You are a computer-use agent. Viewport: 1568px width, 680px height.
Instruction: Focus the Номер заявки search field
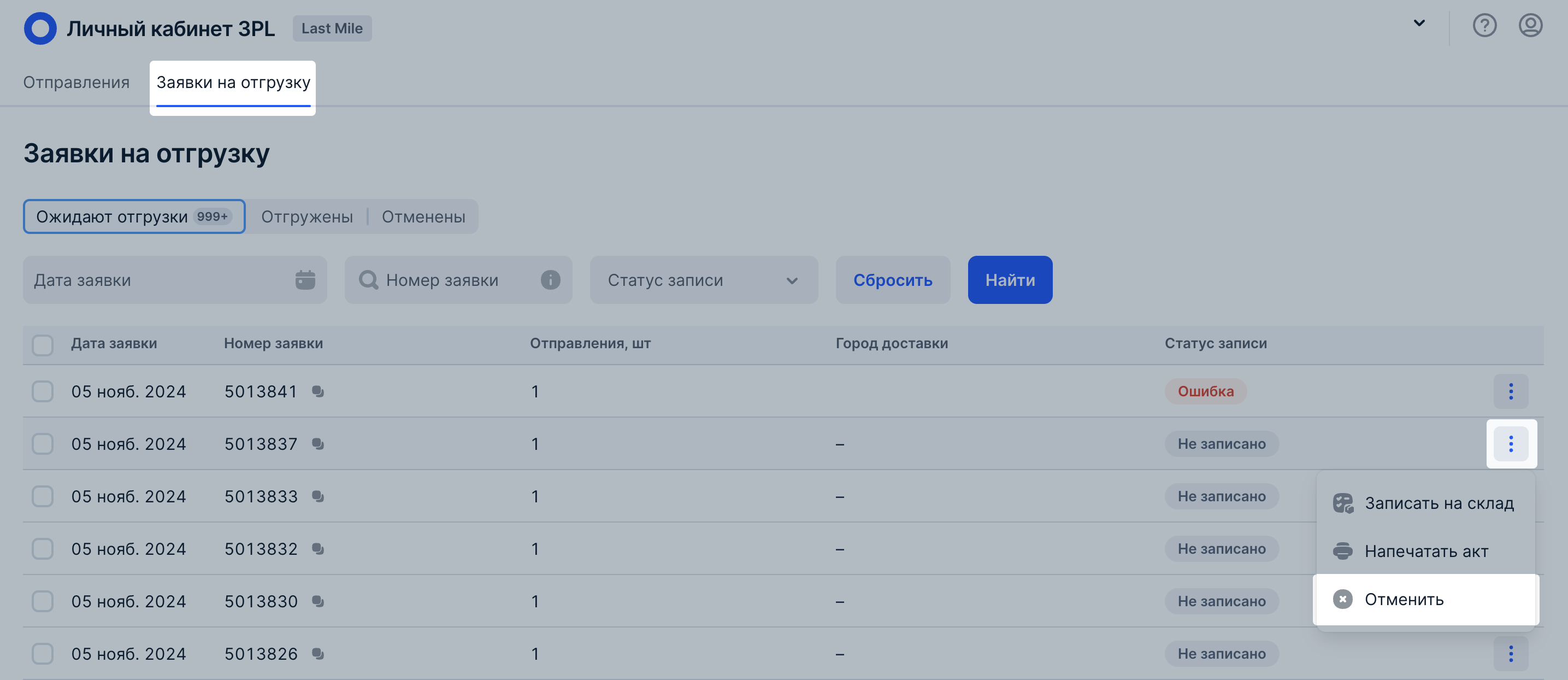[x=458, y=280]
